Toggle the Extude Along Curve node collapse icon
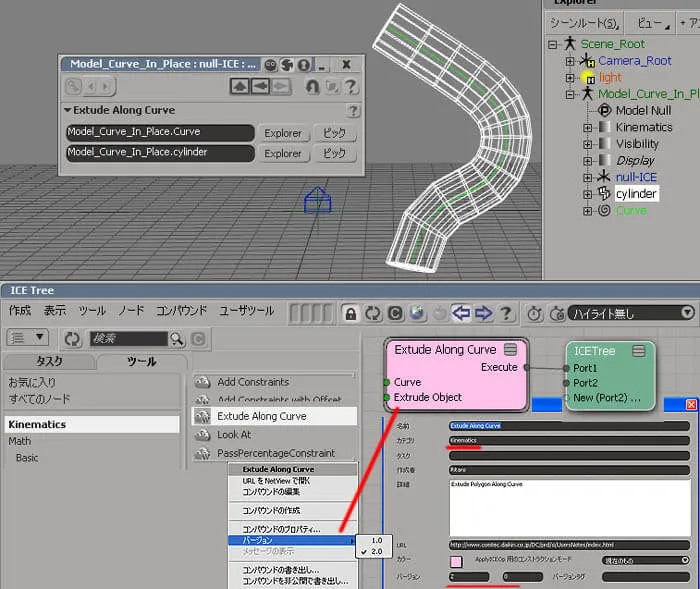Image resolution: width=700 pixels, height=589 pixels. click(x=510, y=349)
